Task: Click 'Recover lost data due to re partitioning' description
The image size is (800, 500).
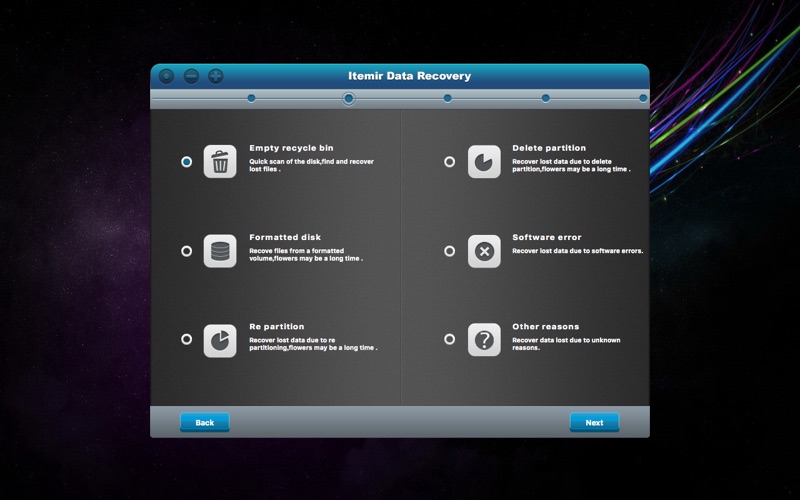Action: pyautogui.click(x=313, y=344)
